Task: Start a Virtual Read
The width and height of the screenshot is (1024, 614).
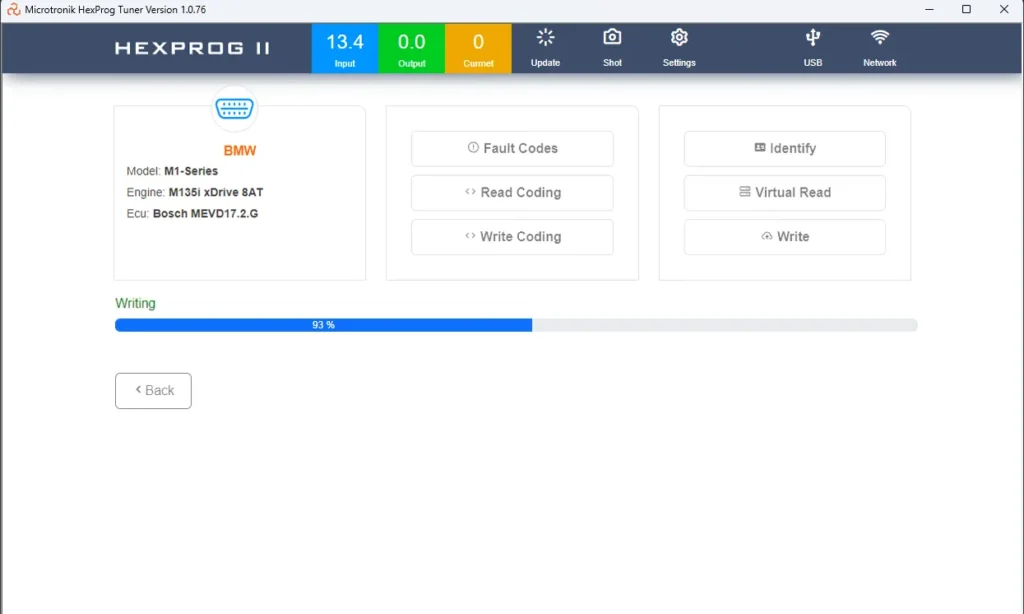Action: coord(784,193)
